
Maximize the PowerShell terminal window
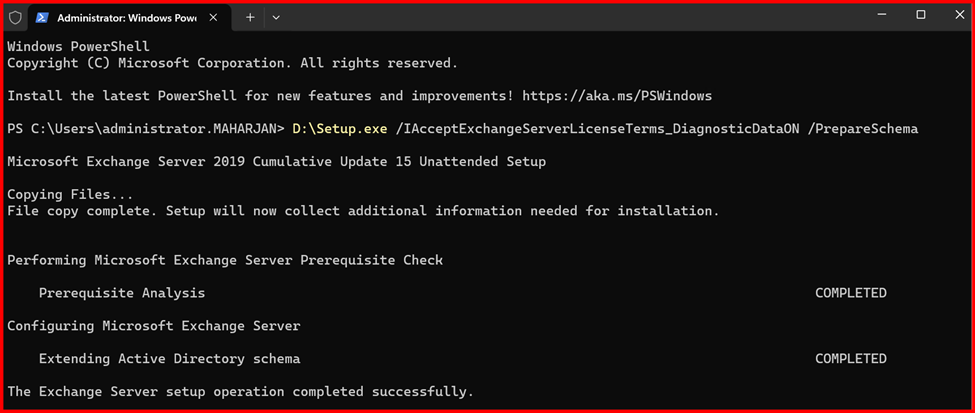(920, 15)
